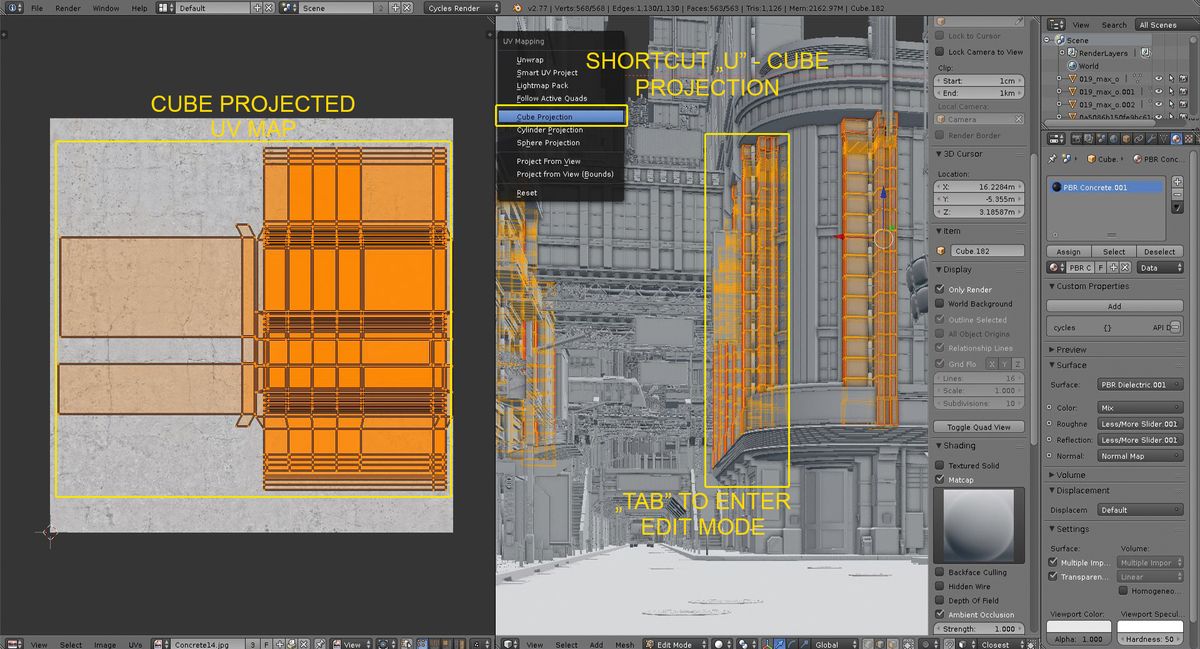Select Cube Projection in UV Mapping menu
This screenshot has width=1200, height=649.
click(560, 116)
